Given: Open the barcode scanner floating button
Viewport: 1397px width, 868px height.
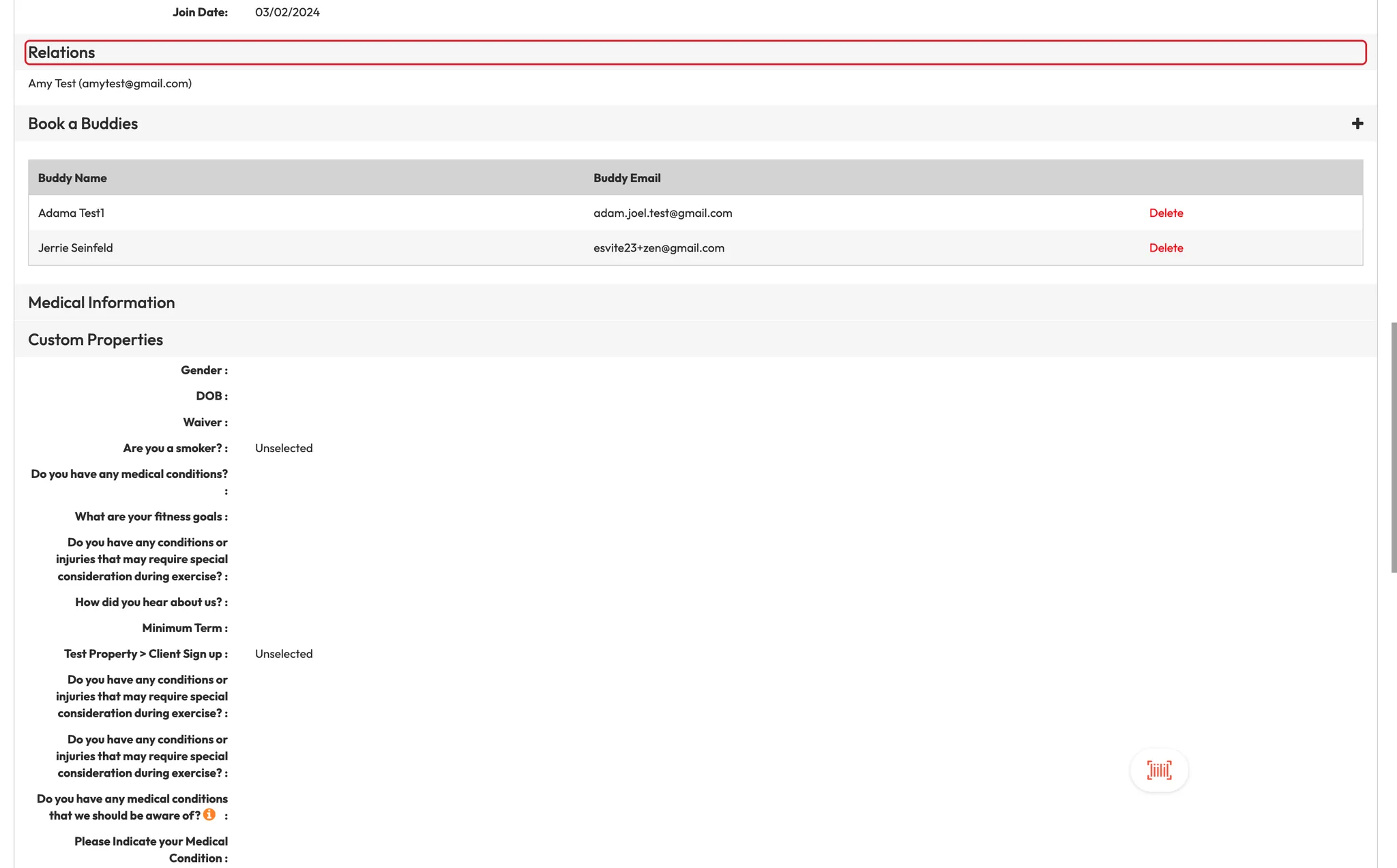Looking at the screenshot, I should point(1159,770).
